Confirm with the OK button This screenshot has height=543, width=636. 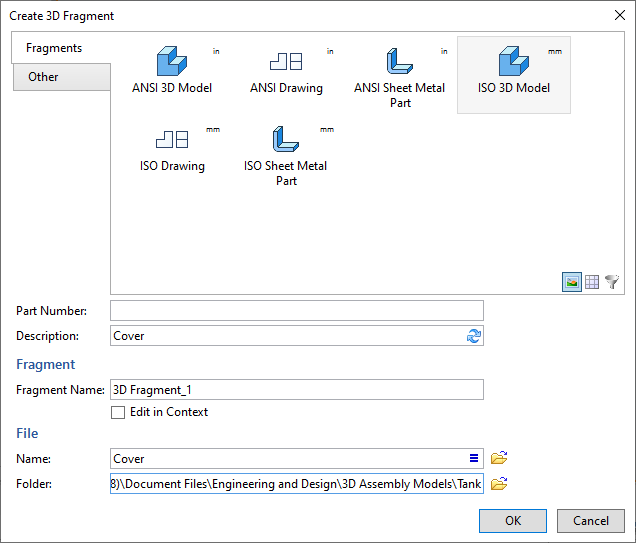(513, 521)
